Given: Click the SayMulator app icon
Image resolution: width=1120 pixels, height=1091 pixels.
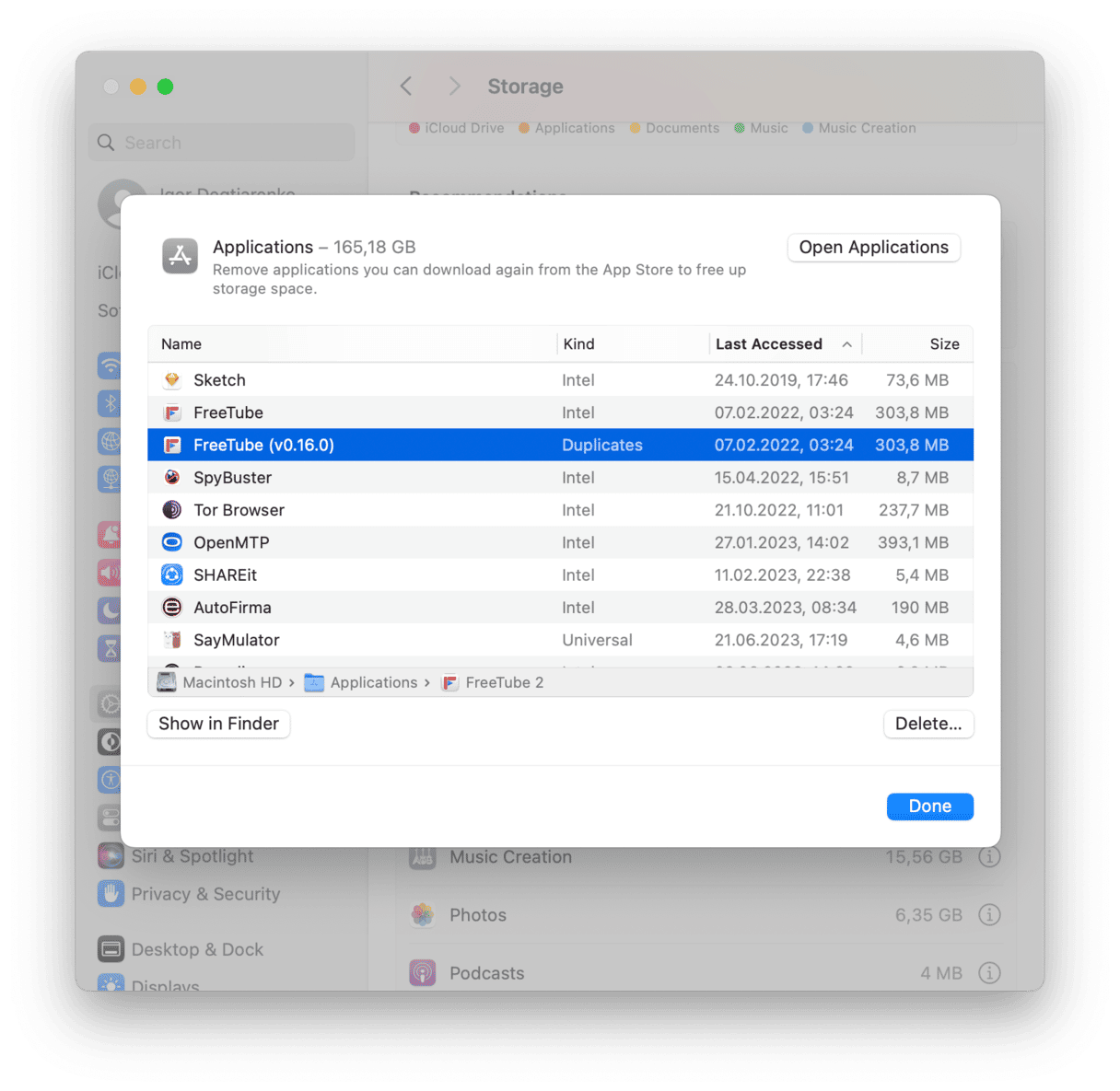Looking at the screenshot, I should coord(172,640).
